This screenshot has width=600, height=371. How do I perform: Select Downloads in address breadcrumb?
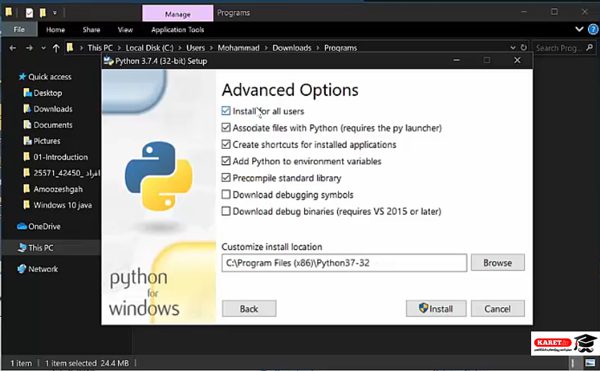coord(292,48)
